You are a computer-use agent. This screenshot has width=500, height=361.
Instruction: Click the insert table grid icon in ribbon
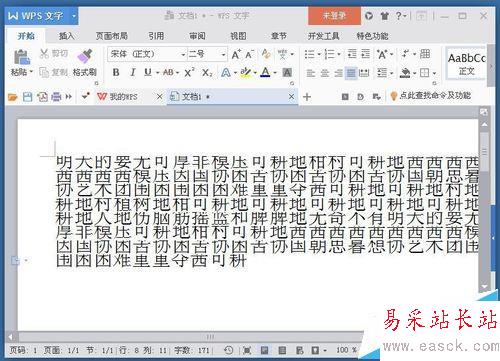425,54
